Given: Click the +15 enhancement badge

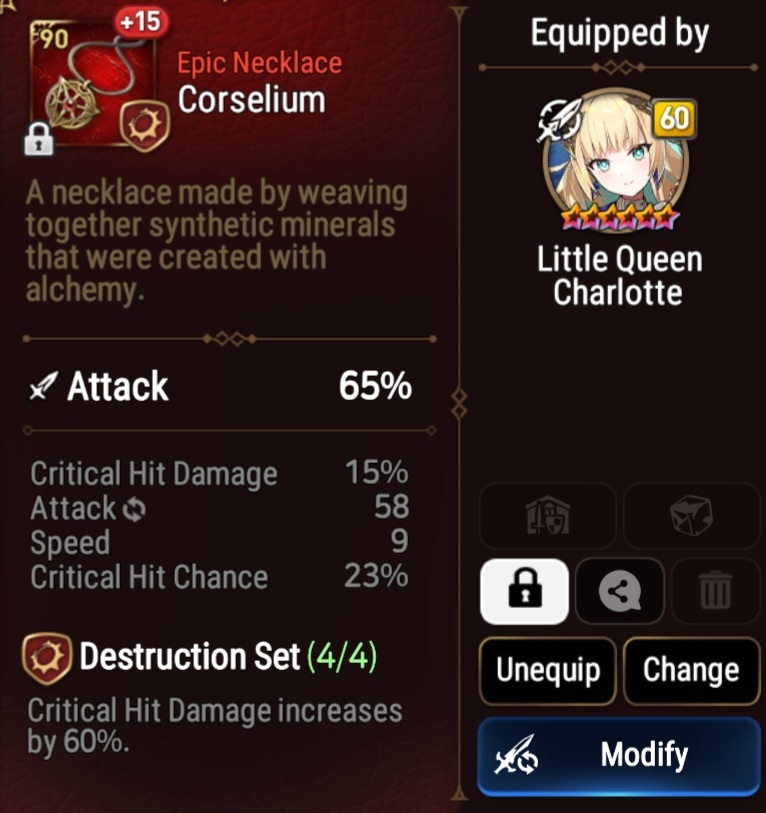Looking at the screenshot, I should [x=141, y=23].
